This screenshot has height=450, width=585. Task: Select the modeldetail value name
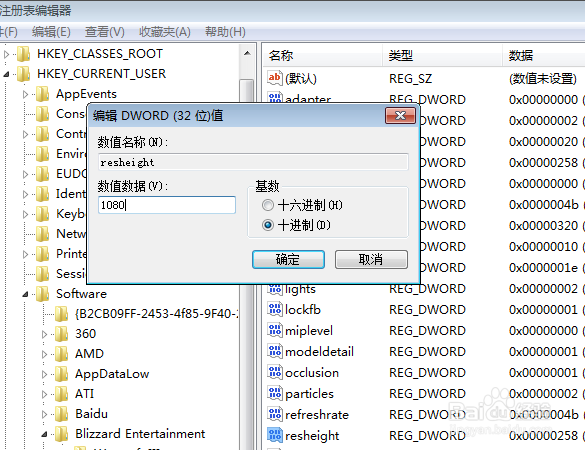(319, 351)
